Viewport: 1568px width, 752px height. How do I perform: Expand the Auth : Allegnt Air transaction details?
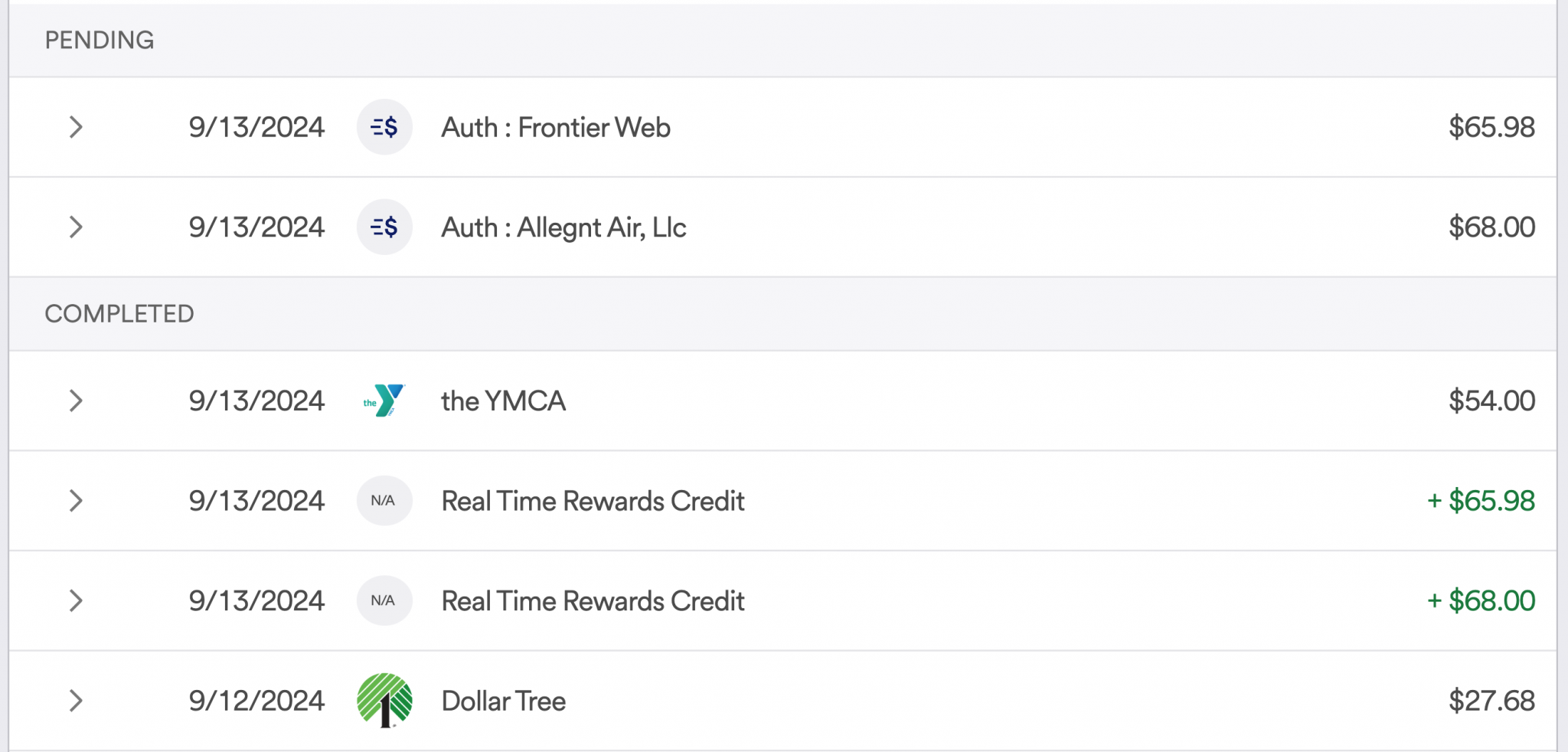click(x=76, y=227)
